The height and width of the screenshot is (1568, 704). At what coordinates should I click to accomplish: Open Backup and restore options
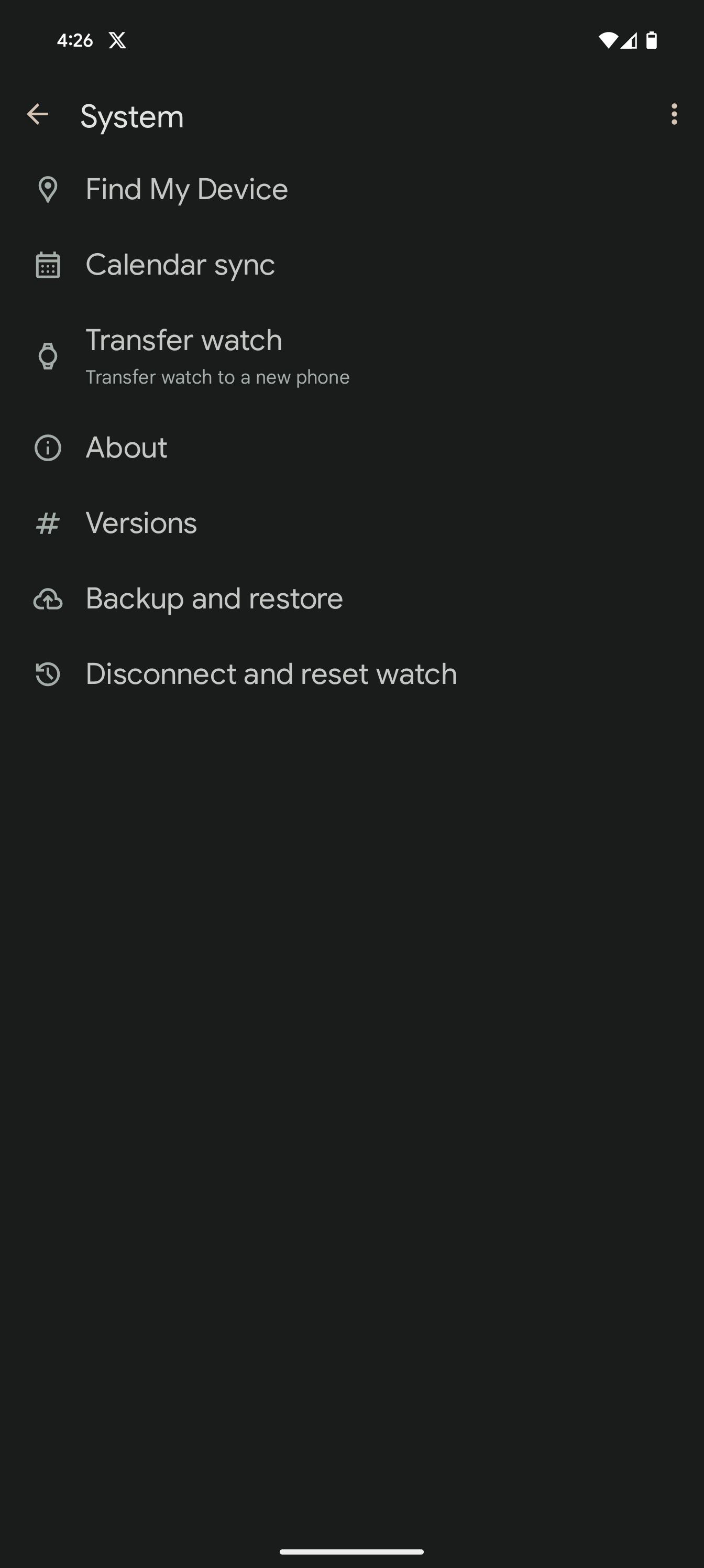(214, 598)
